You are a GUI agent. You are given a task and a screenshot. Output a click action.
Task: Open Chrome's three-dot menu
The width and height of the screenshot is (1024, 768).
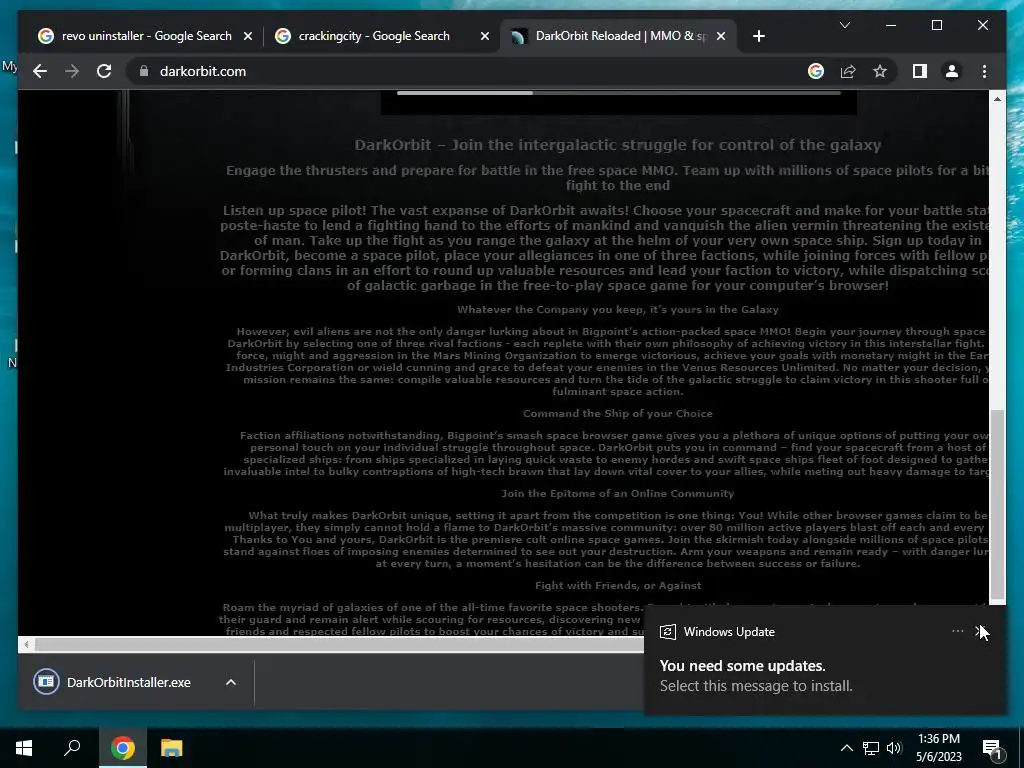coord(984,71)
